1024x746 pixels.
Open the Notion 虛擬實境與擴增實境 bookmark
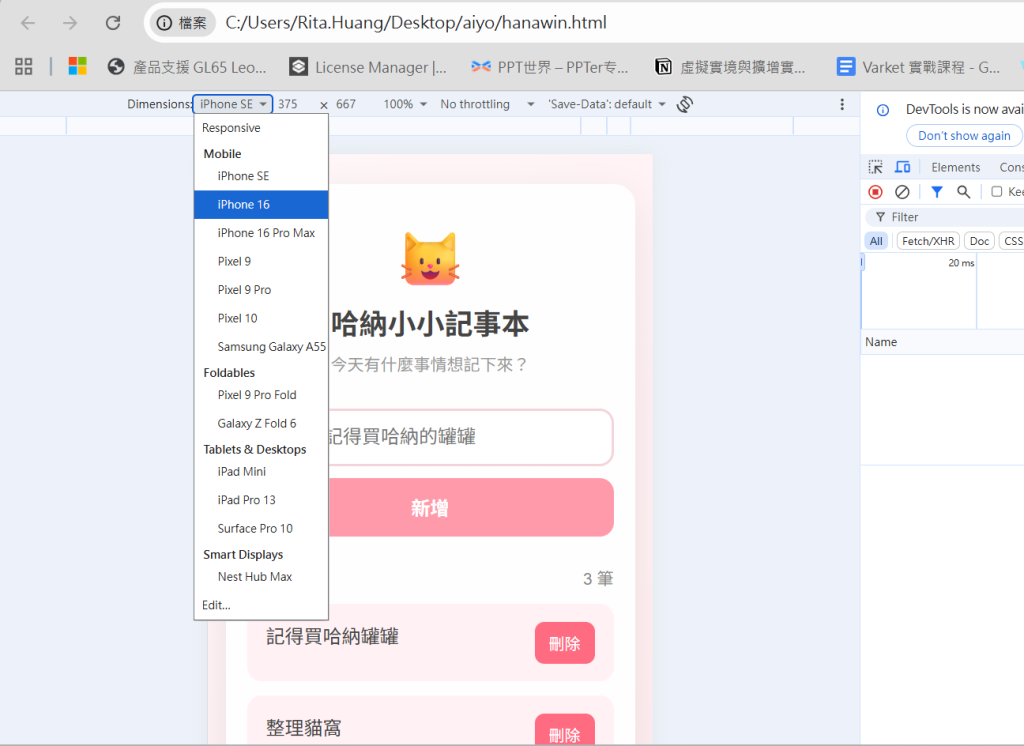click(730, 67)
